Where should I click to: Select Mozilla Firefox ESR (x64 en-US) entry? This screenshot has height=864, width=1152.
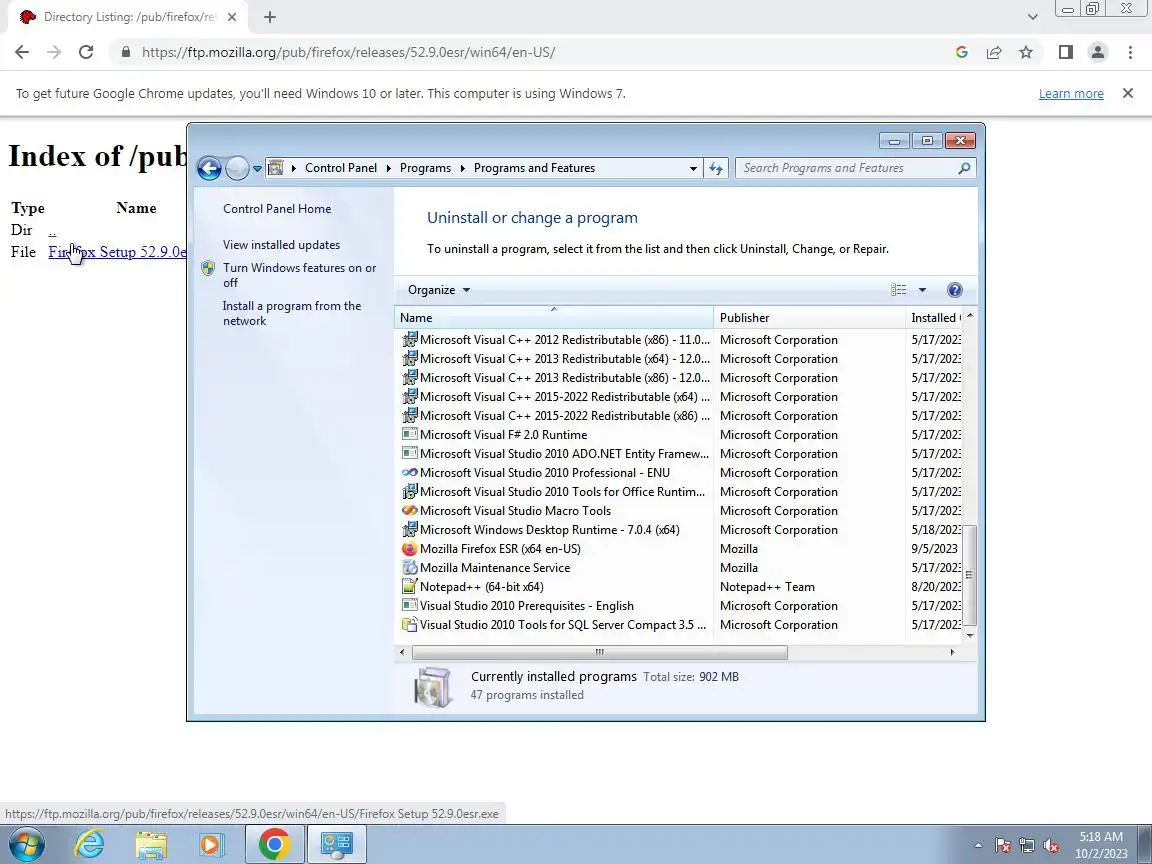[x=500, y=549]
